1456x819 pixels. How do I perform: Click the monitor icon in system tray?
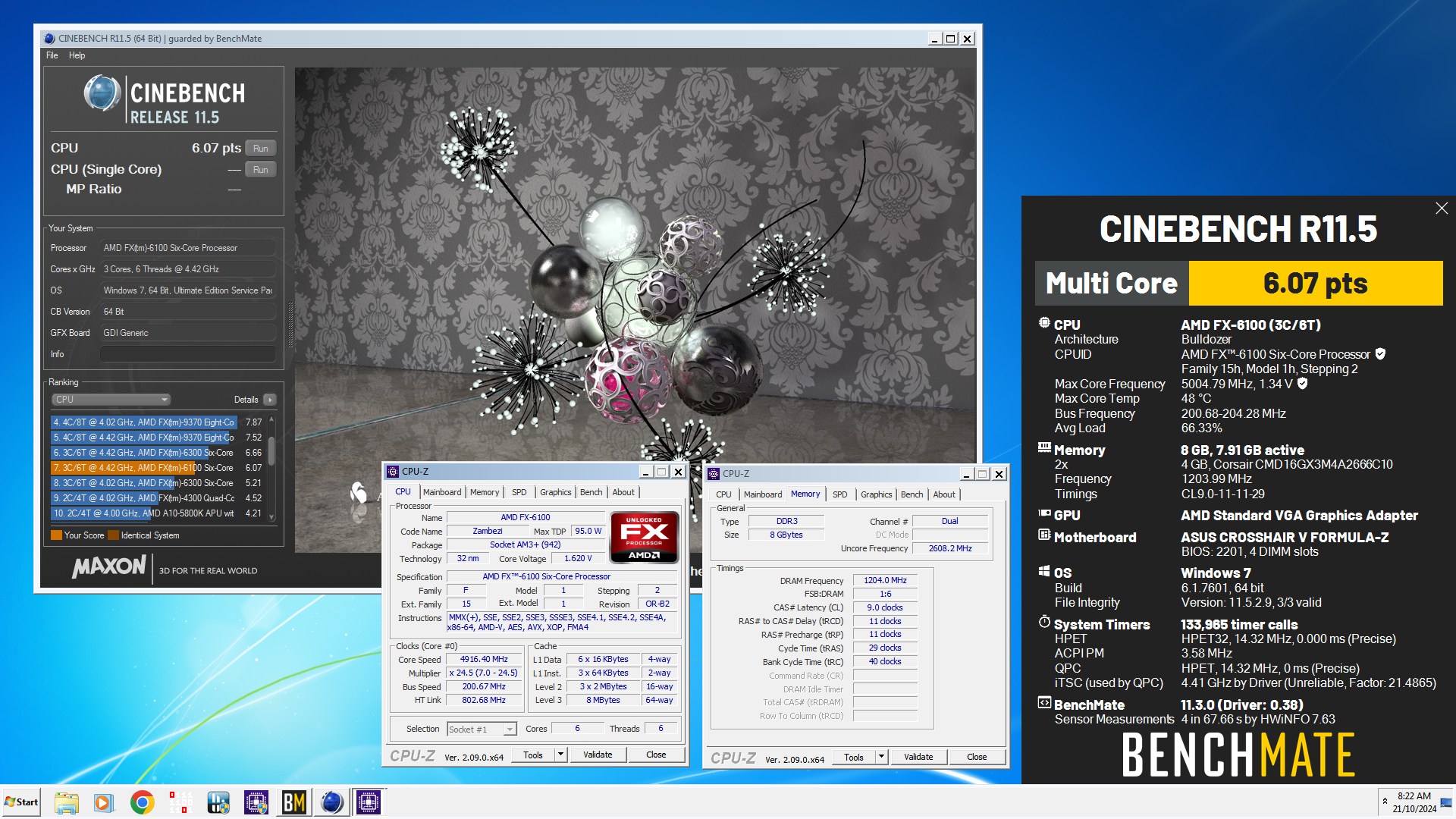click(x=1446, y=802)
